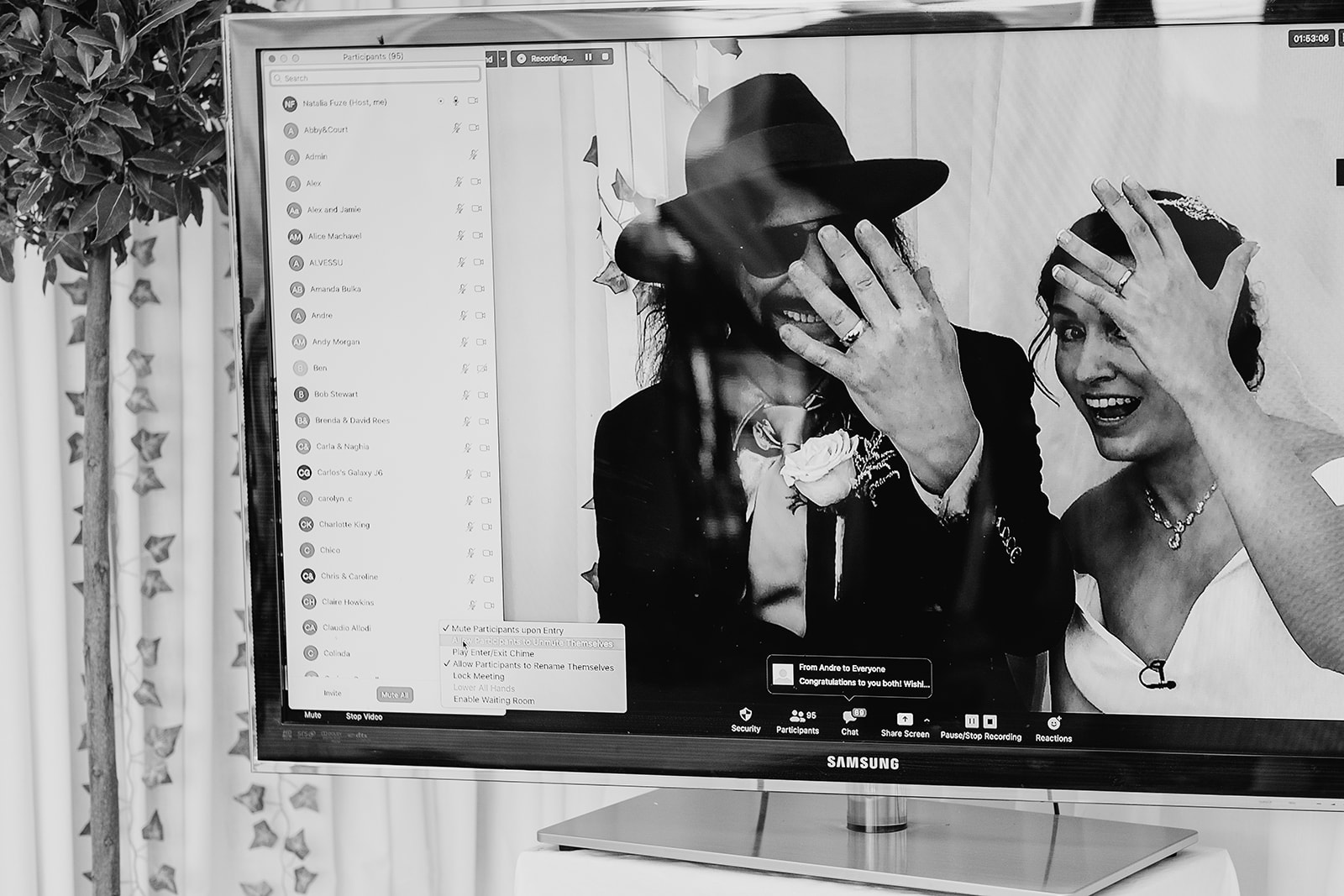
Task: Stop recording from the bottom toolbar
Action: [990, 721]
